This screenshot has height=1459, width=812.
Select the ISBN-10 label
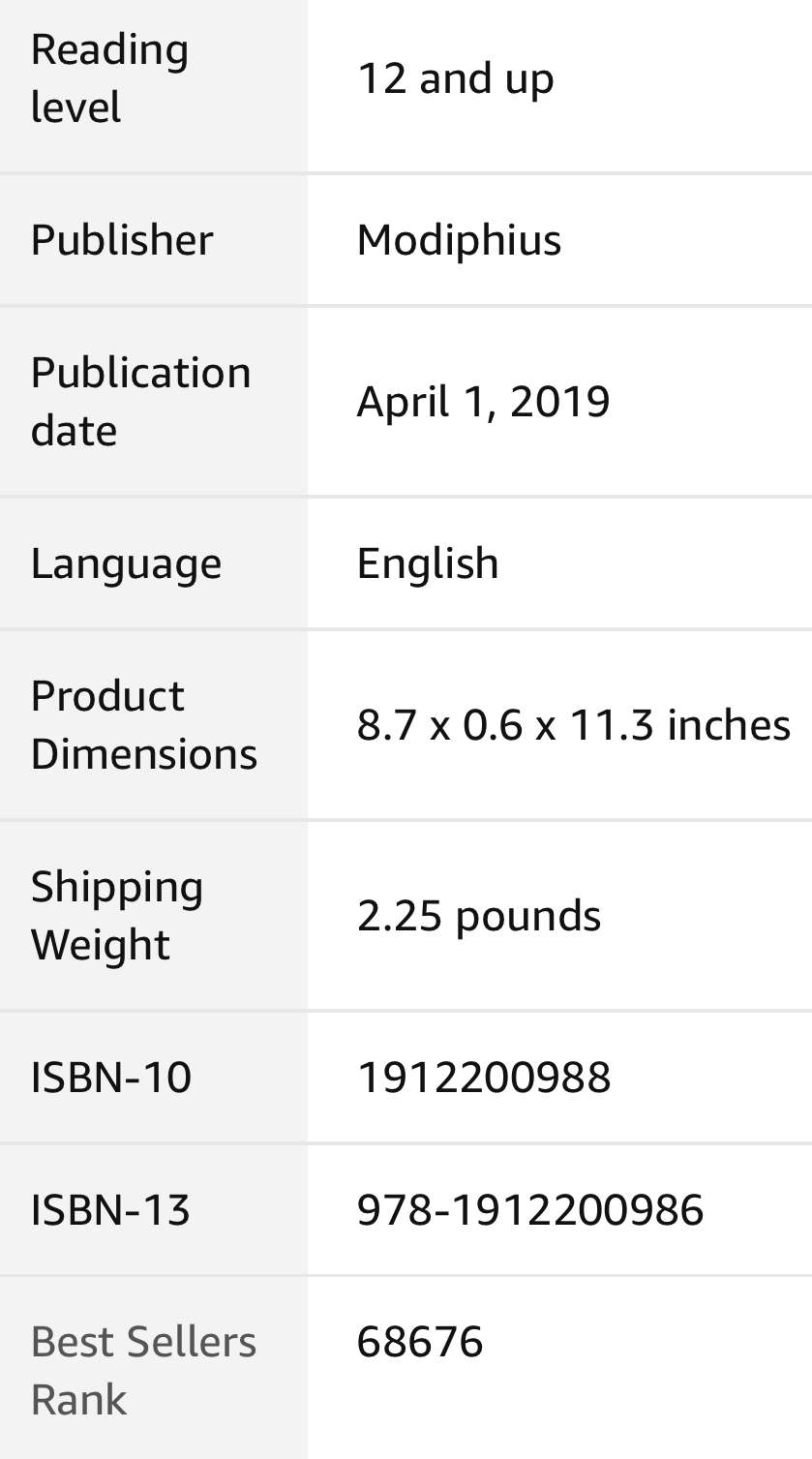111,1078
